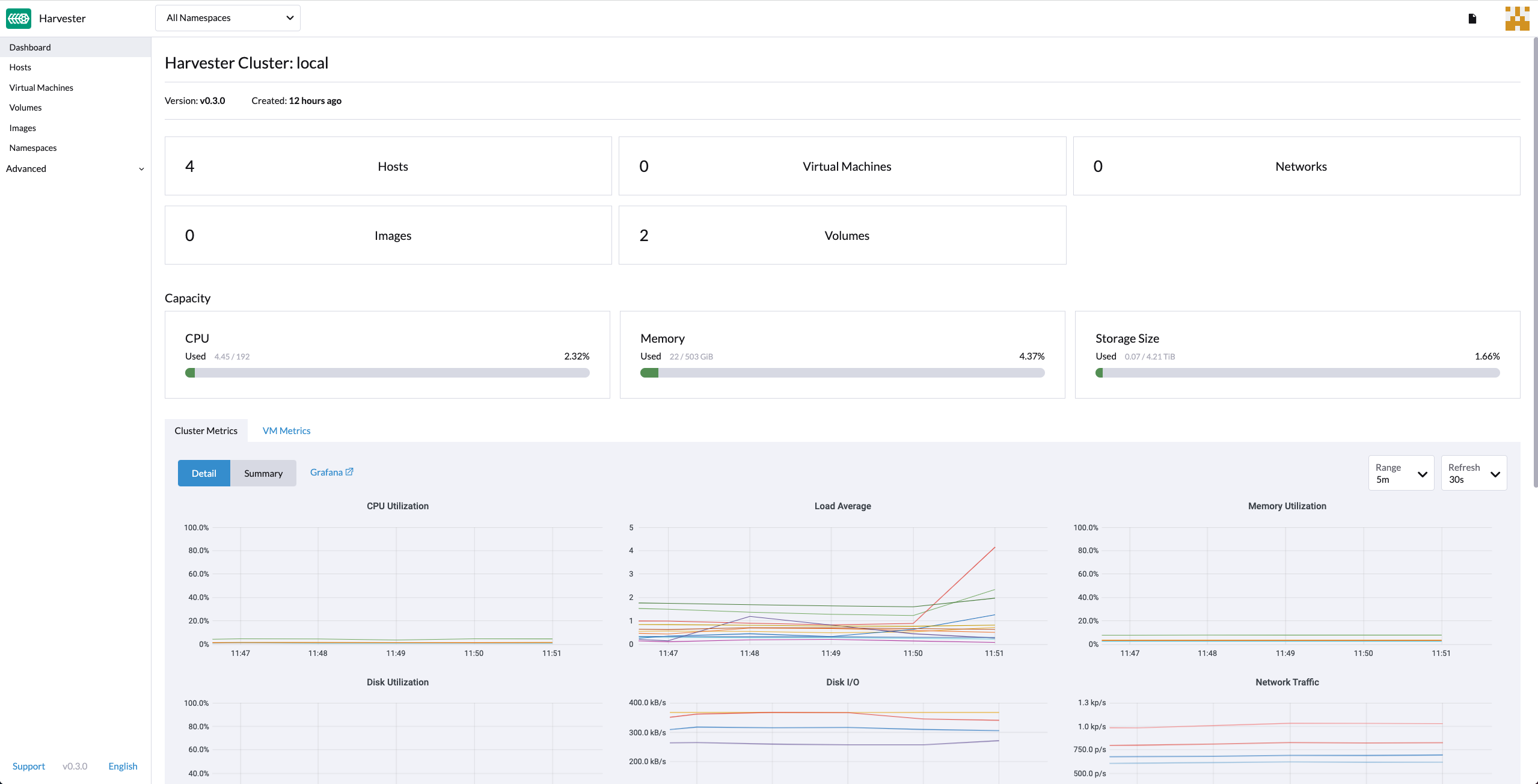
Task: Switch metrics view to Summary
Action: click(x=263, y=473)
